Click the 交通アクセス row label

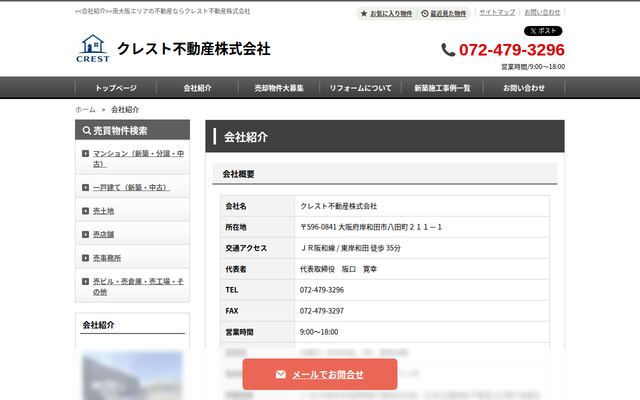pyautogui.click(x=246, y=248)
